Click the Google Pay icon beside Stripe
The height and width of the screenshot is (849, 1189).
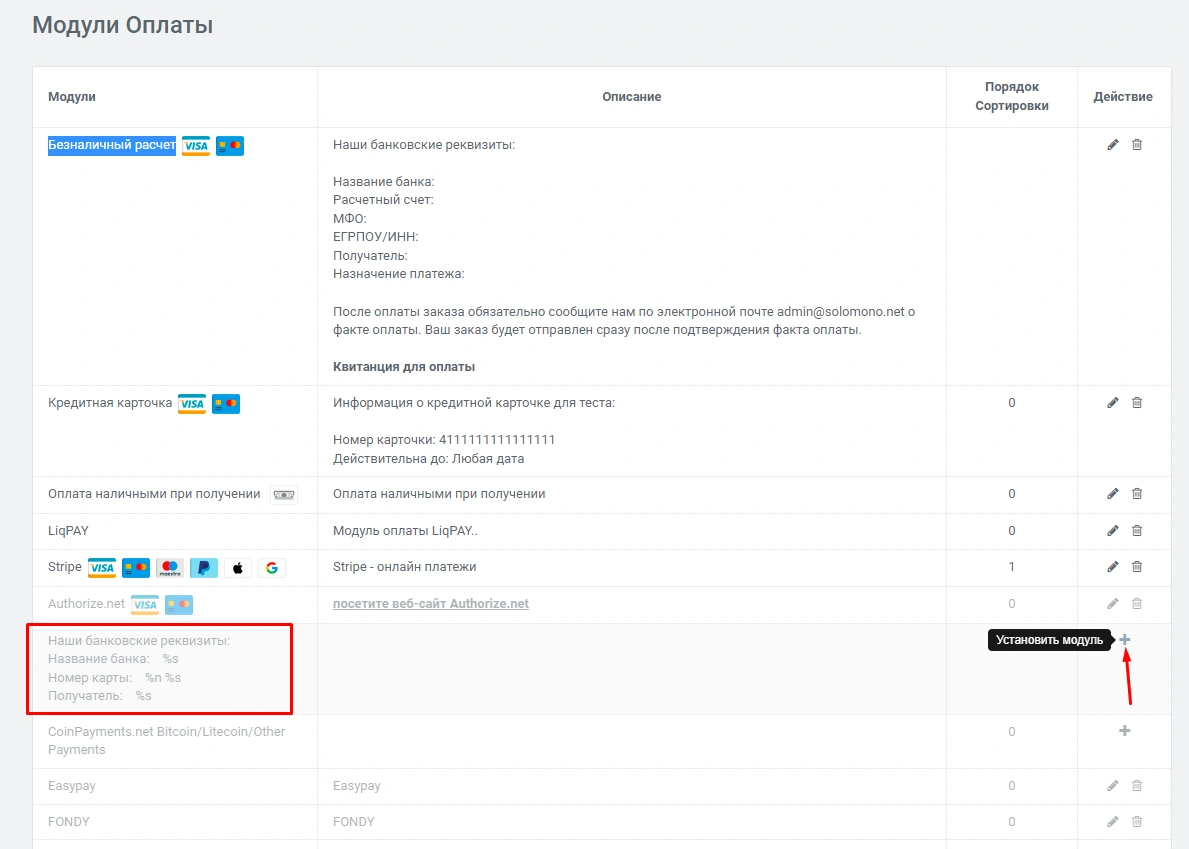click(x=272, y=568)
